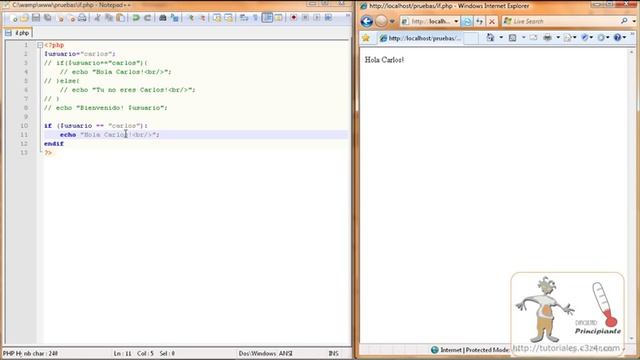Click line number 10 in the editor margin
The width and height of the screenshot is (640, 360).
[24, 126]
